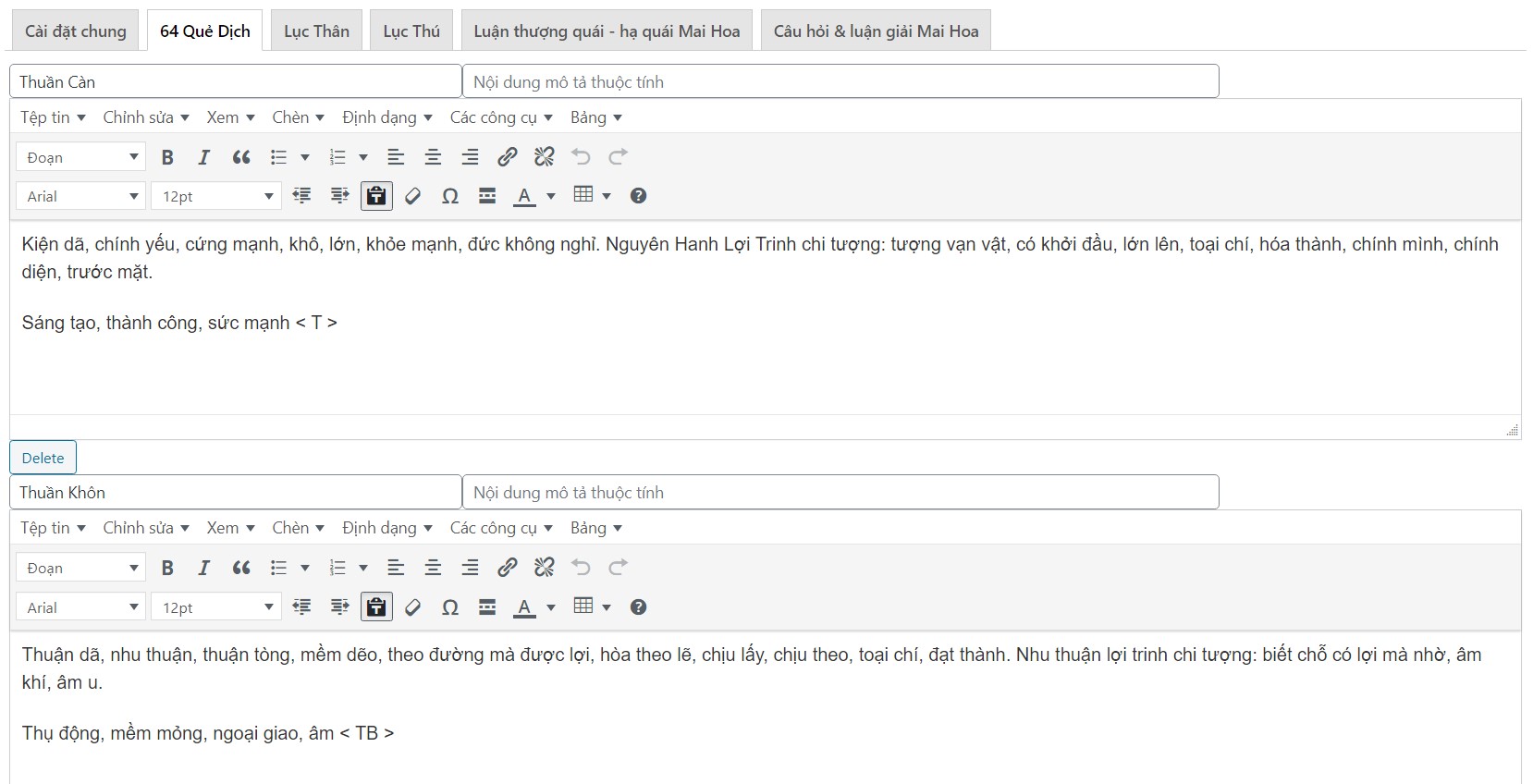Focus description field beside Thuần Khôn
This screenshot has height=784, width=1533.
840,492
